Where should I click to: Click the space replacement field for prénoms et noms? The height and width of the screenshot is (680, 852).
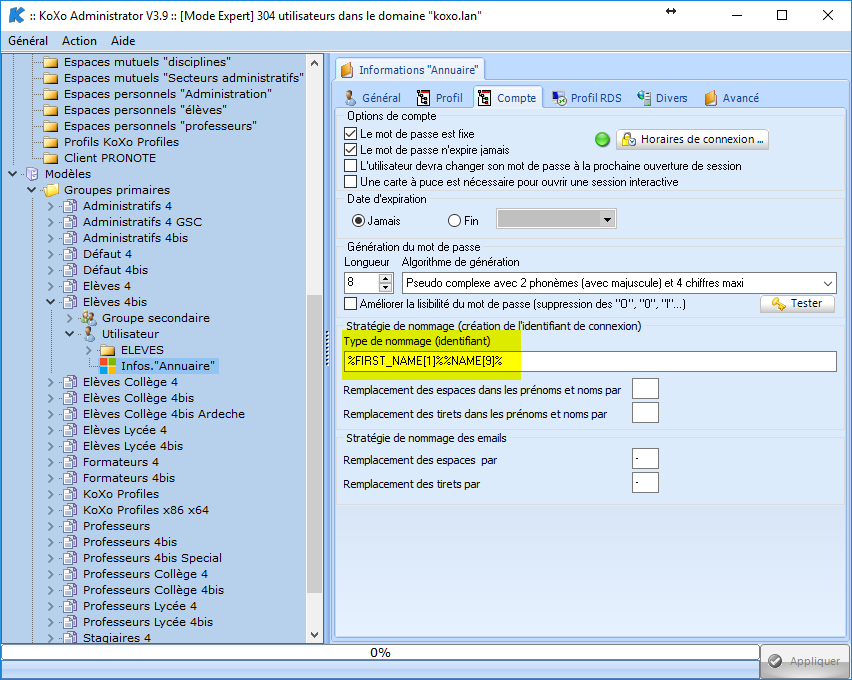pos(645,389)
